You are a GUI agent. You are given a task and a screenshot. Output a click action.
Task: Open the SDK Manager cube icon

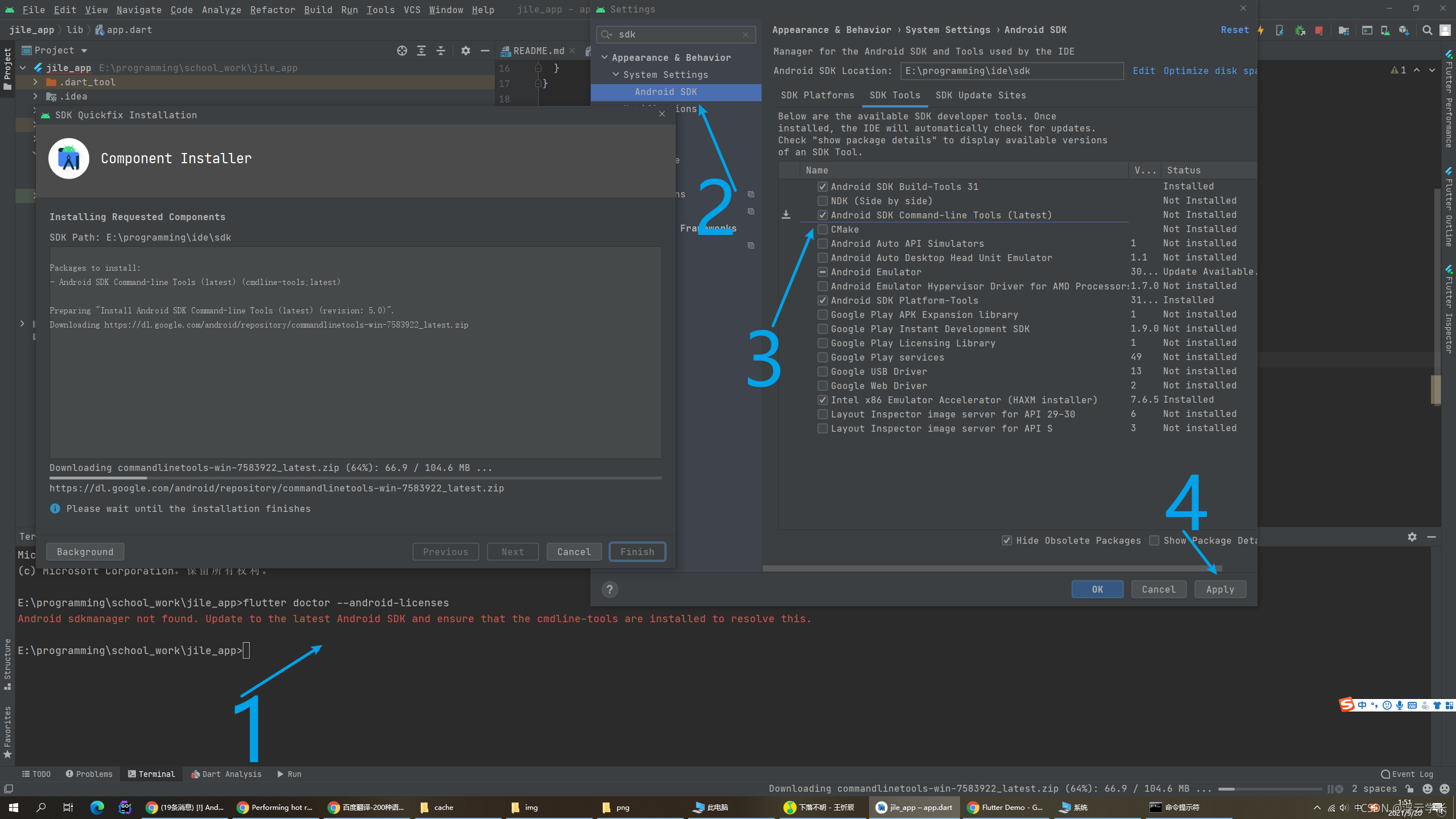(x=1404, y=30)
